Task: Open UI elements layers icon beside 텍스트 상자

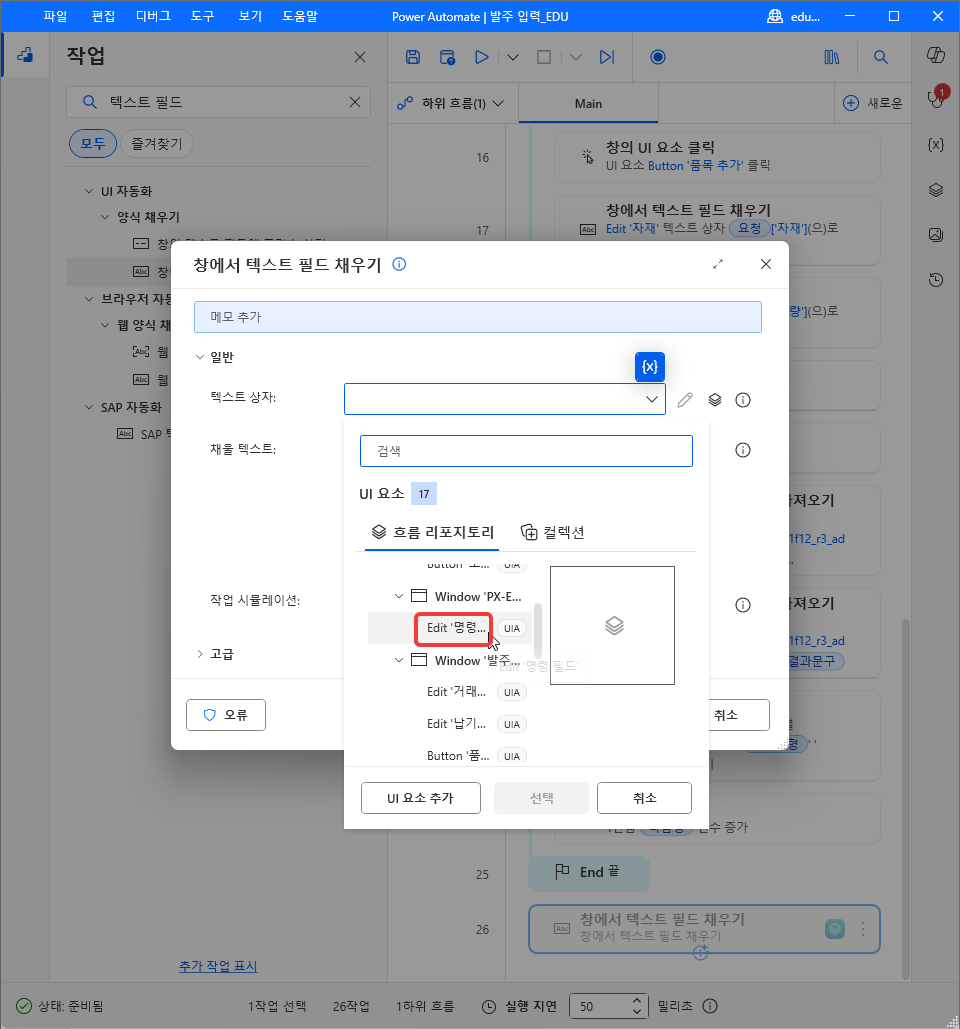Action: [x=715, y=400]
